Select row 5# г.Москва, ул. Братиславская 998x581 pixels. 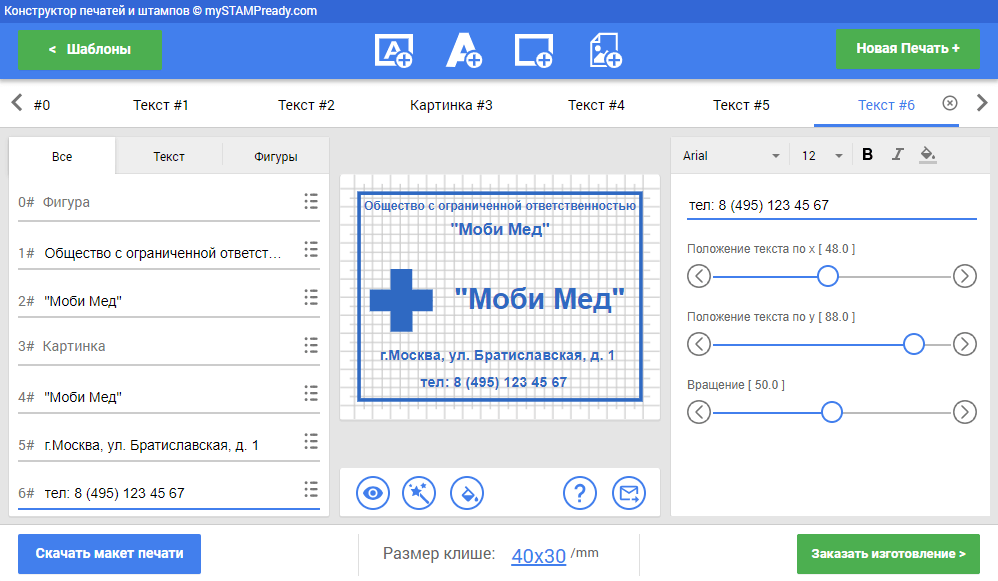[169, 445]
